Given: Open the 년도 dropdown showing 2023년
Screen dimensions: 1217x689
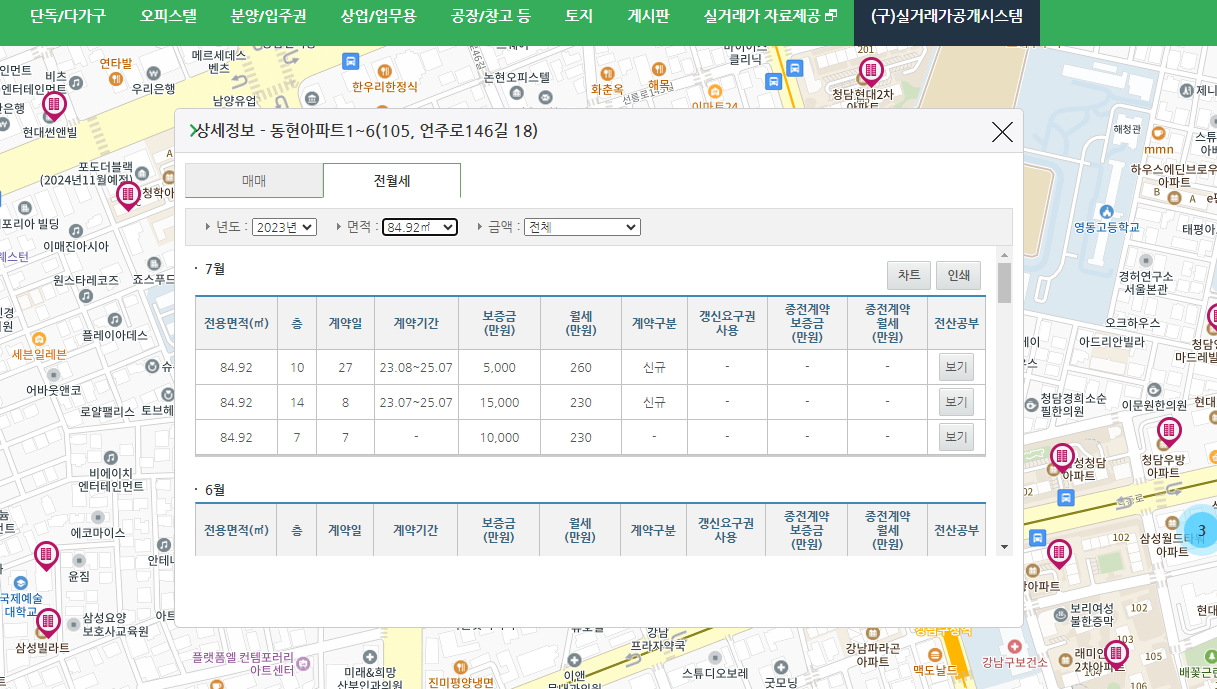Looking at the screenshot, I should click(284, 227).
